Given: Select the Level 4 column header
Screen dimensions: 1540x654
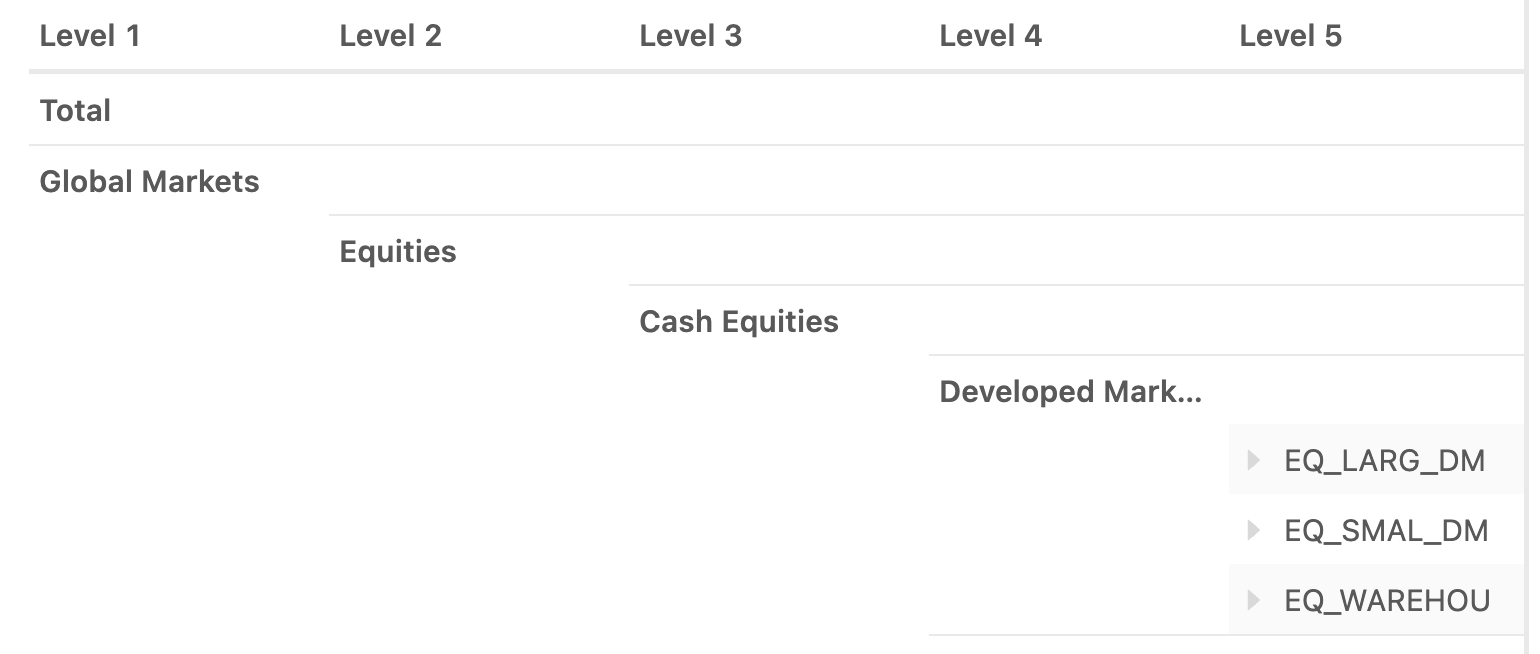Looking at the screenshot, I should pyautogui.click(x=990, y=36).
